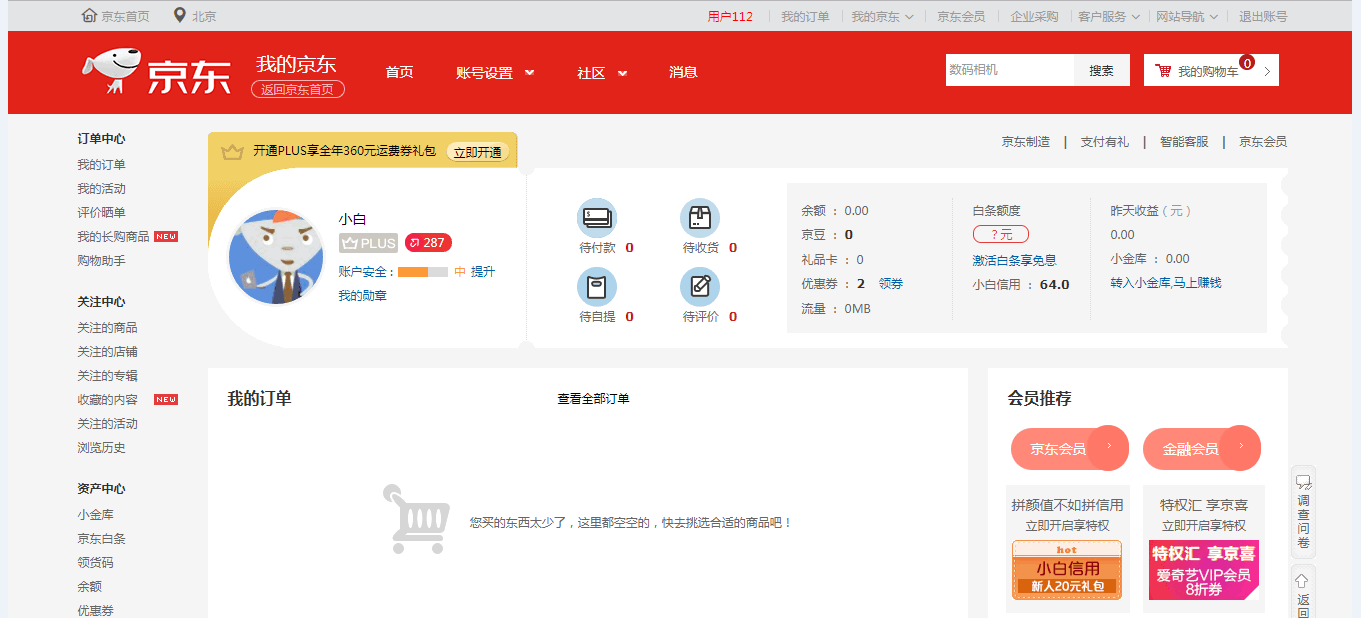Click the red 287 level badge

428,243
